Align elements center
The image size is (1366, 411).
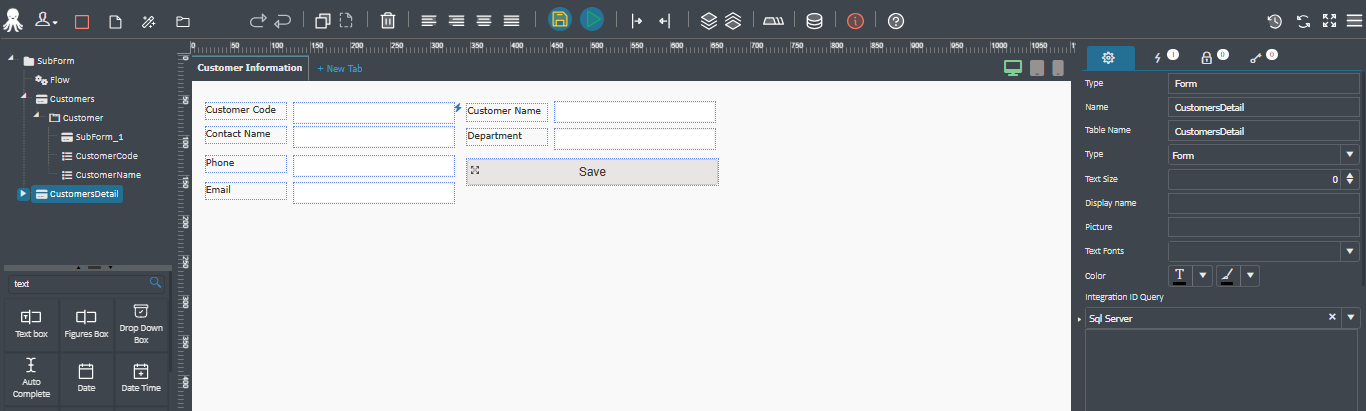[x=484, y=21]
